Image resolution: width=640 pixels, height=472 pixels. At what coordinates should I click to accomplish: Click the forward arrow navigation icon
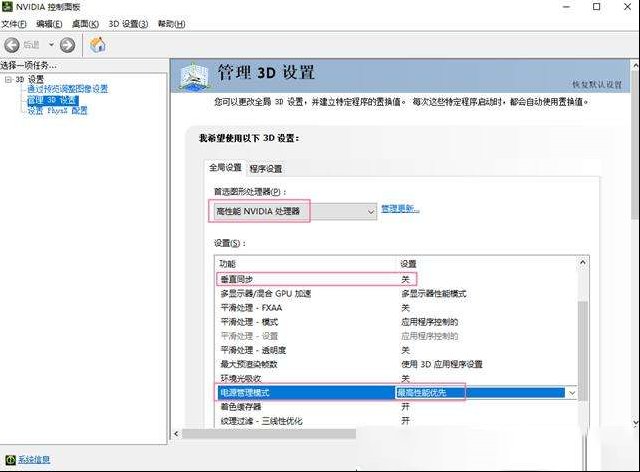click(67, 45)
